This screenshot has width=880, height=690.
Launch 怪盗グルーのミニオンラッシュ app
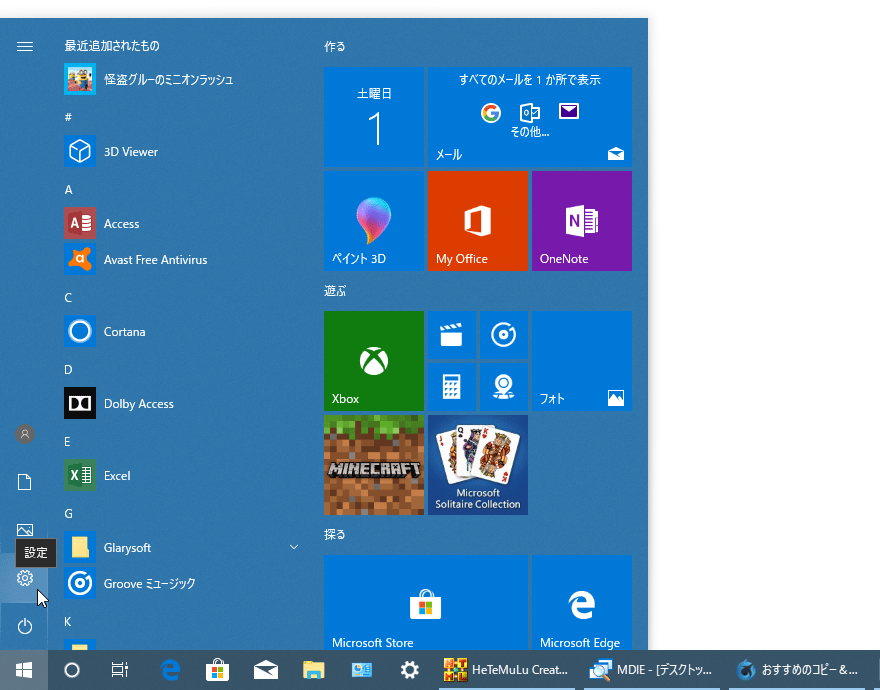181,79
